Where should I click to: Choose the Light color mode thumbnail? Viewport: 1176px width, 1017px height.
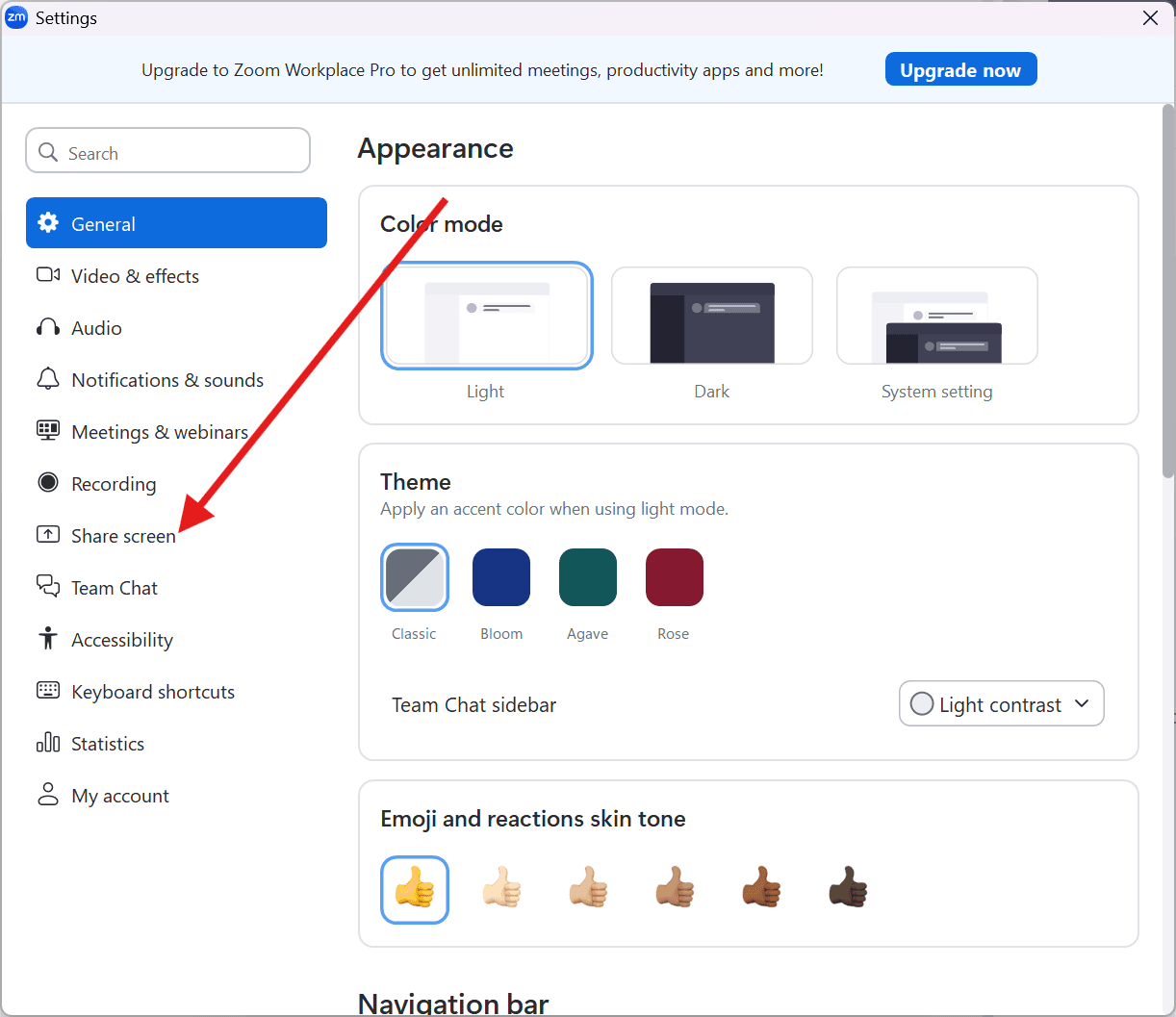click(x=486, y=317)
